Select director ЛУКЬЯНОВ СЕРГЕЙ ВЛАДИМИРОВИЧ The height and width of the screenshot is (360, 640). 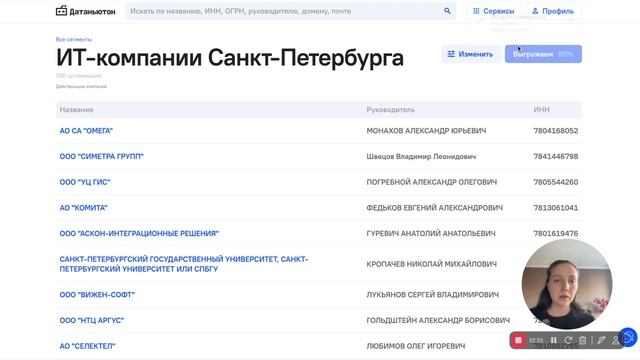pos(433,295)
